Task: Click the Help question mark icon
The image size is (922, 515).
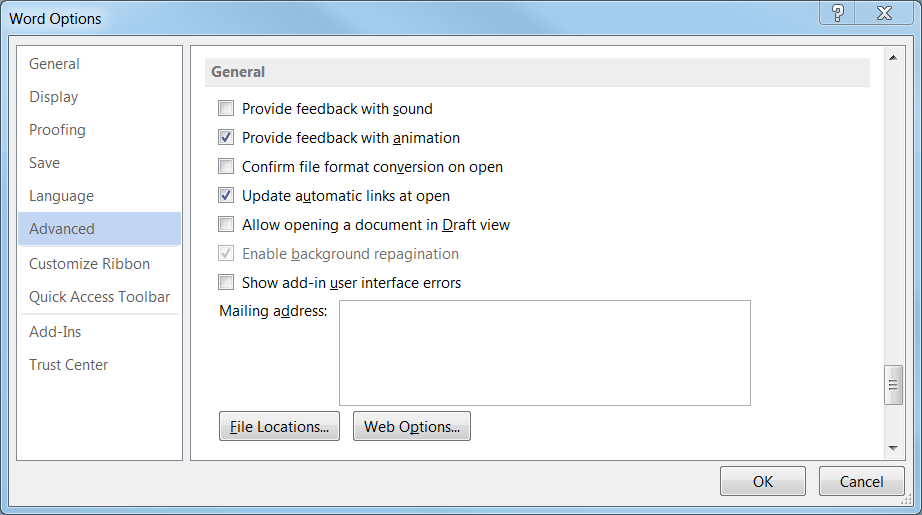Action: 838,12
